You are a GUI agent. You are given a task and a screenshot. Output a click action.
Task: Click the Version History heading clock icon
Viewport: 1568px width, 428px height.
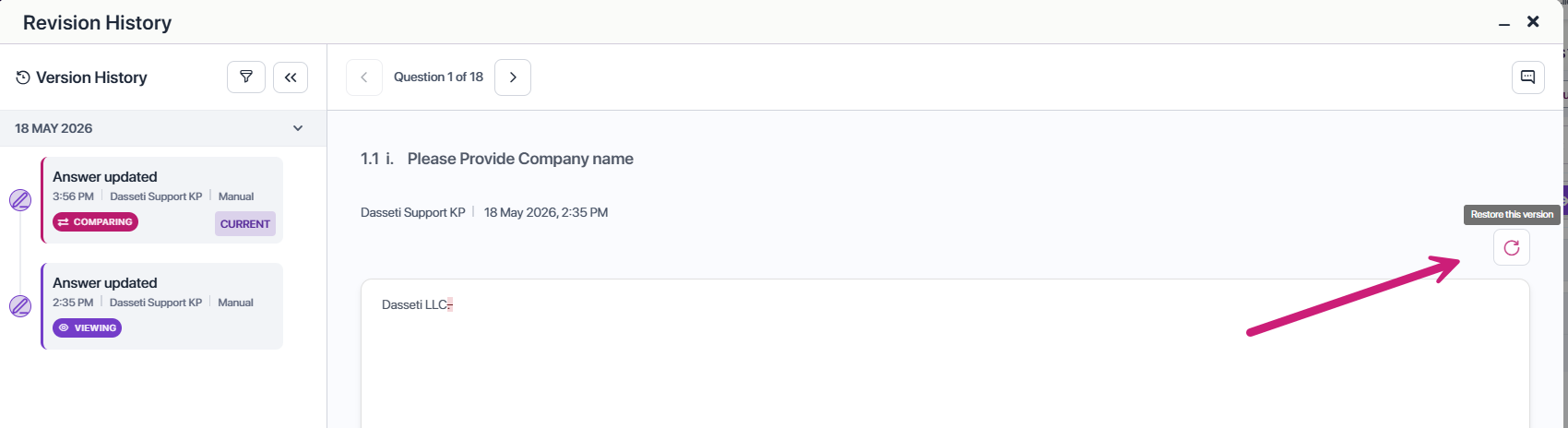tap(23, 77)
